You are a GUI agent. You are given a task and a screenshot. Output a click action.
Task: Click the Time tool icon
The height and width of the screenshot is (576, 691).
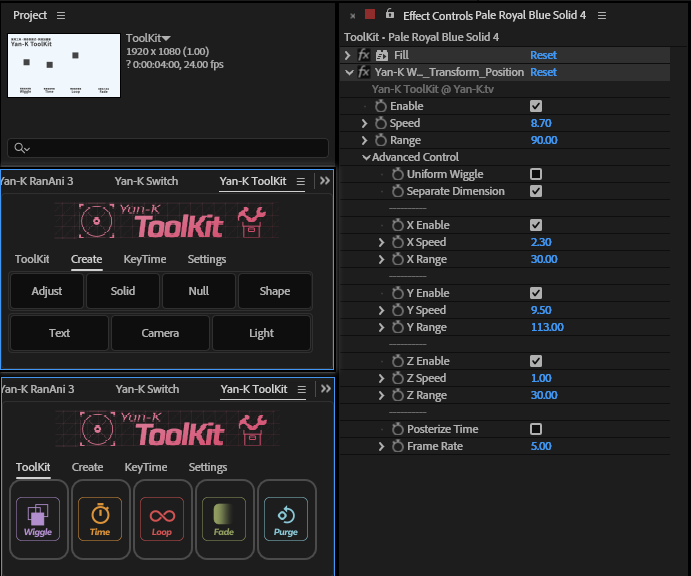(x=100, y=519)
